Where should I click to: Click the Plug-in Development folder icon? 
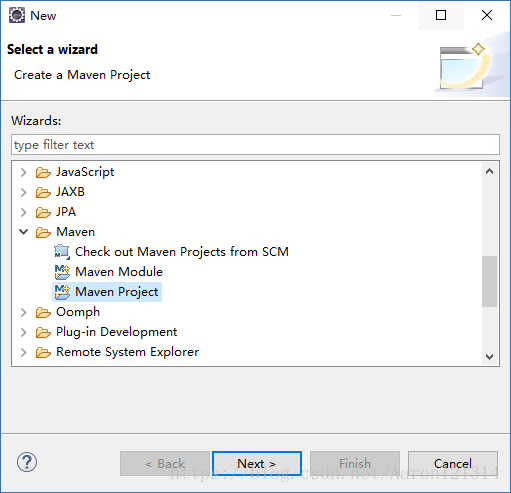(x=43, y=332)
